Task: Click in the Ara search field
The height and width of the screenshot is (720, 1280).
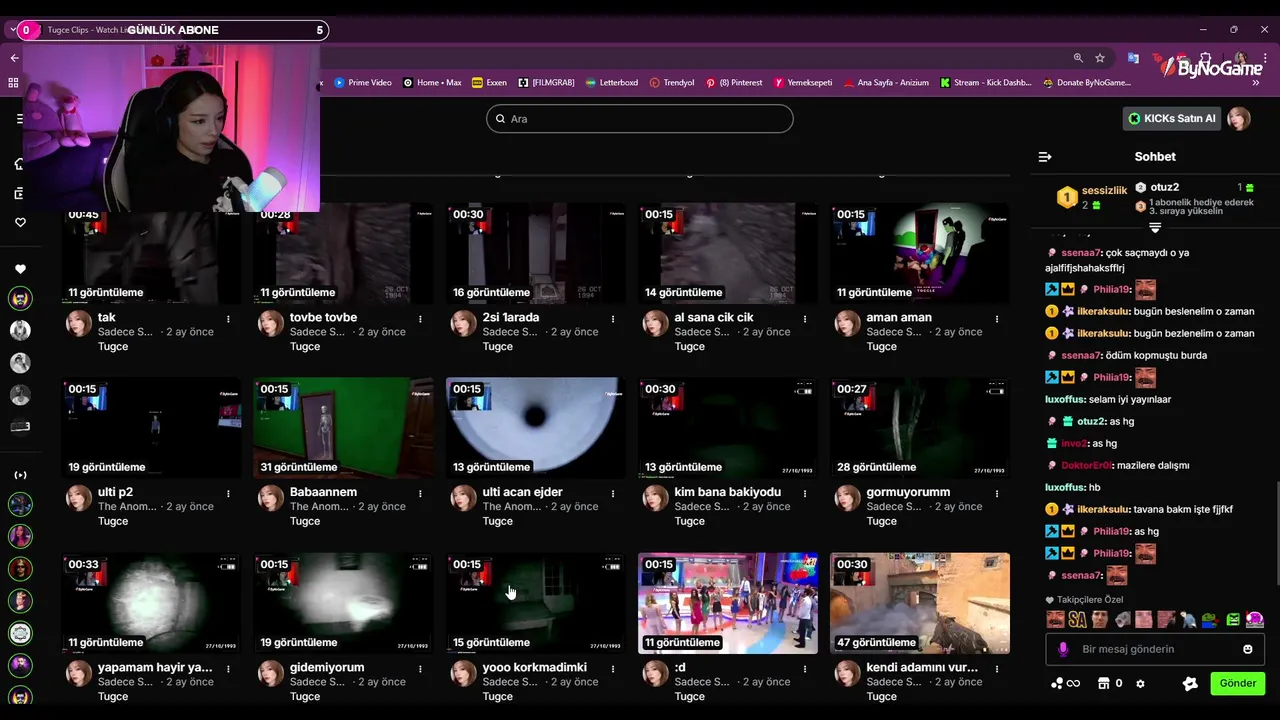Action: pyautogui.click(x=640, y=119)
